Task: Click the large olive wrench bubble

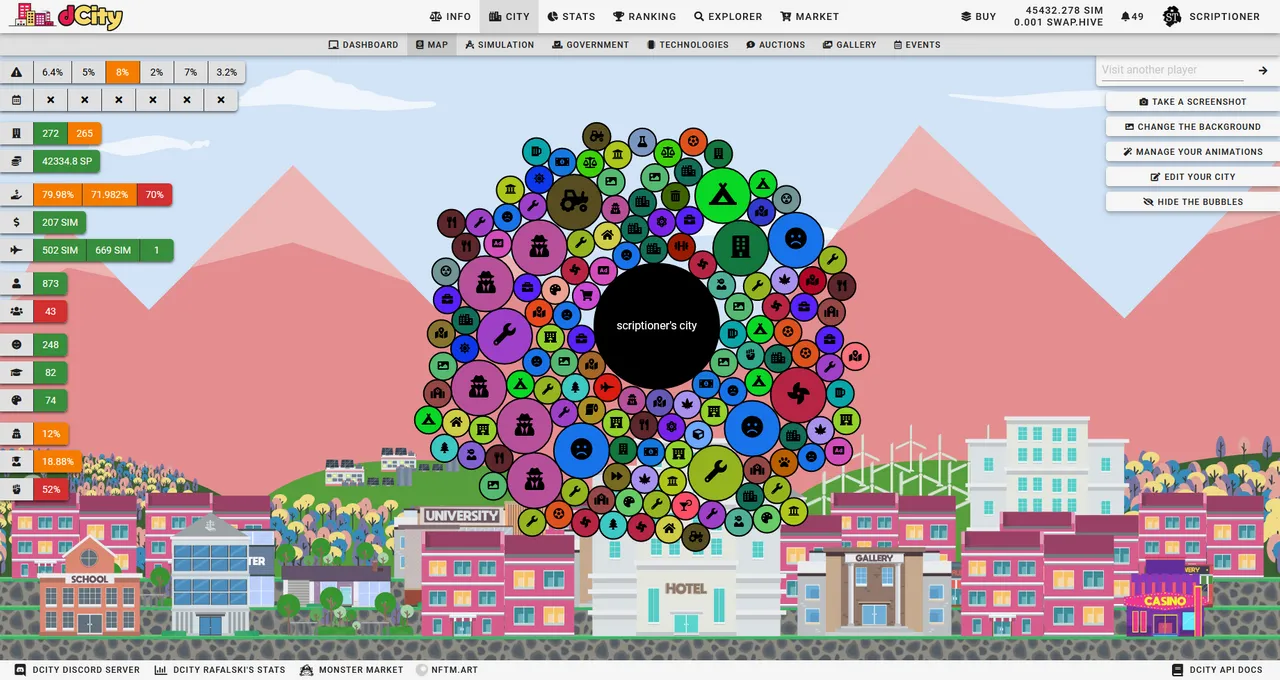Action: pyautogui.click(x=716, y=472)
